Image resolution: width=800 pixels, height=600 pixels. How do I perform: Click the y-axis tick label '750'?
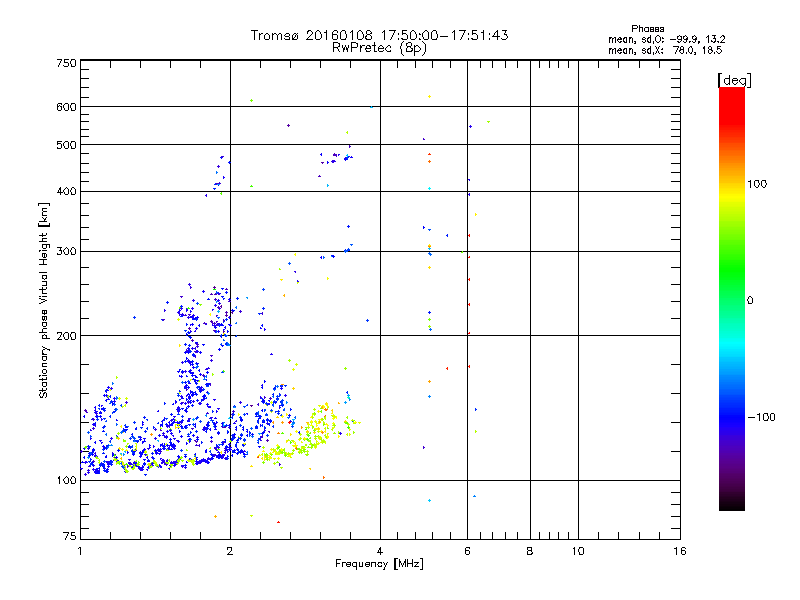click(66, 63)
